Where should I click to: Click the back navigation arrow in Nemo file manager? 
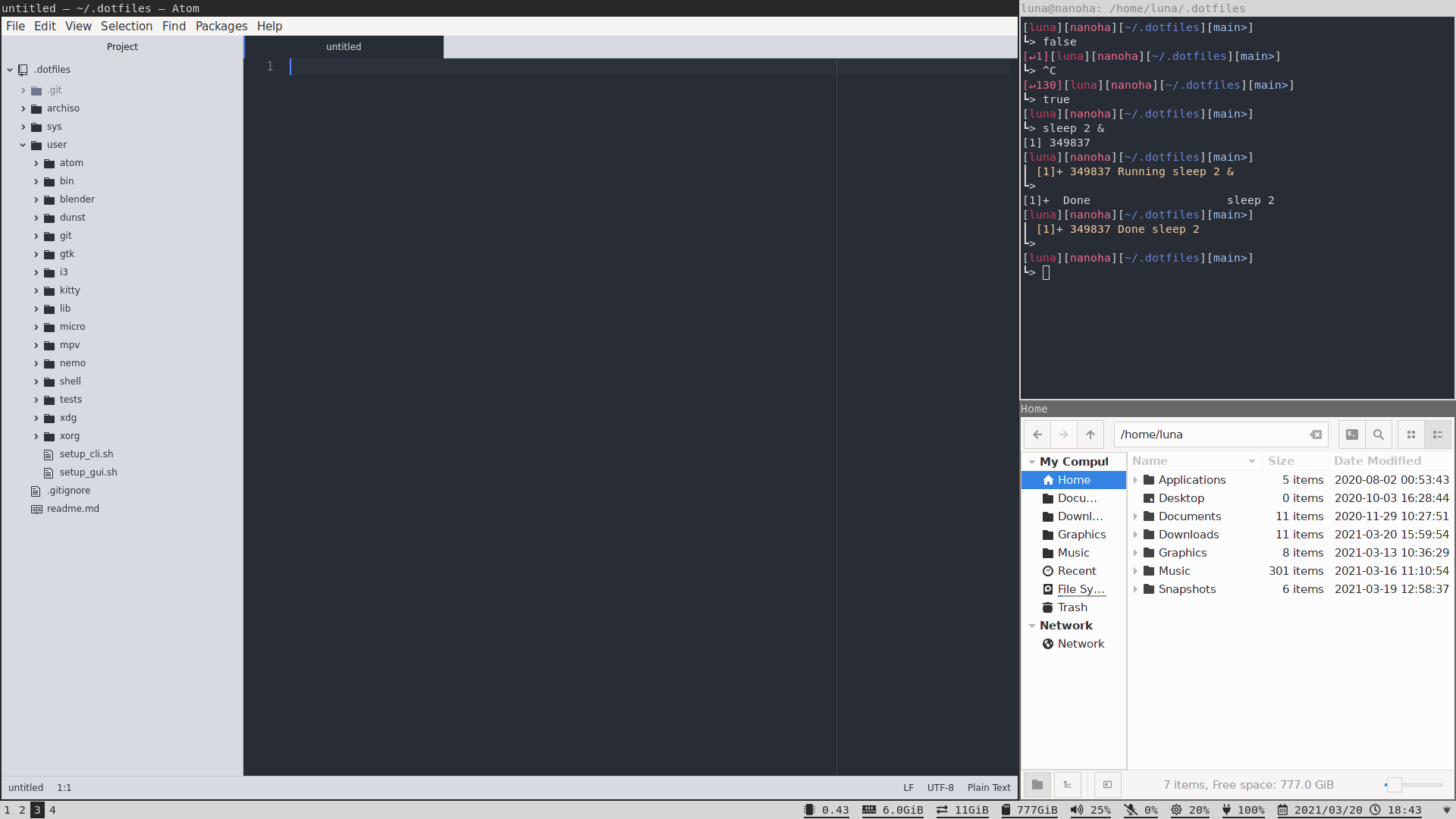pos(1038,434)
